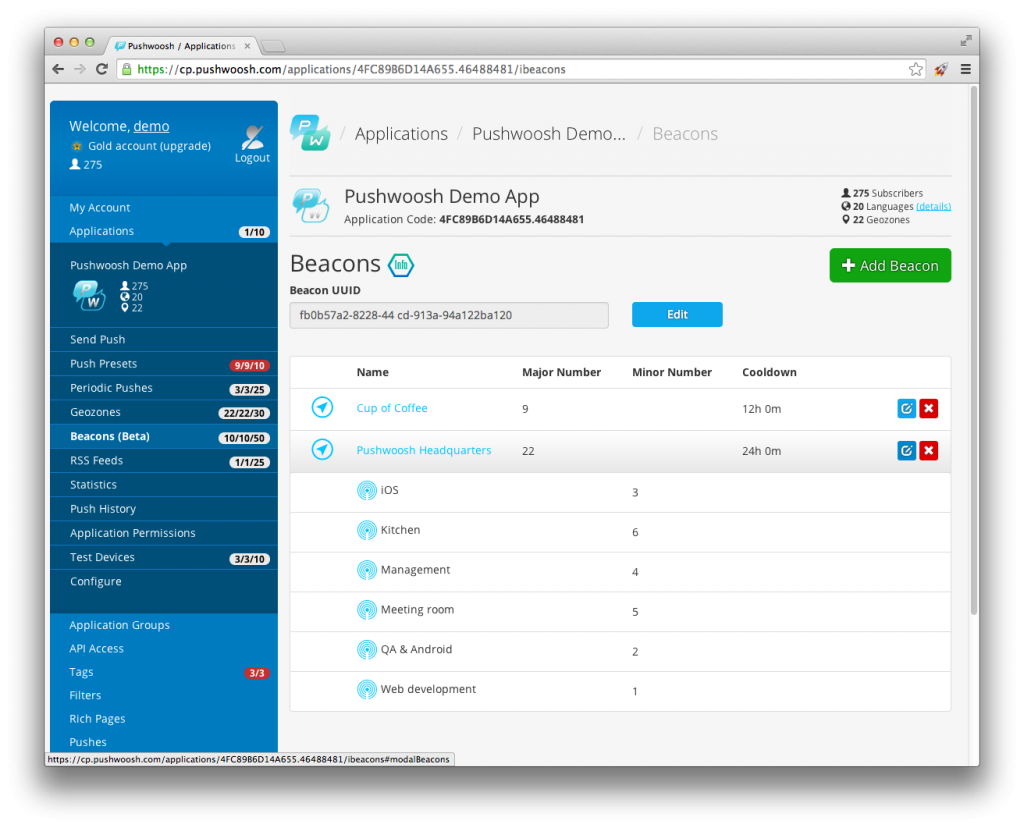Open Application Groups
The height and width of the screenshot is (828, 1024).
click(x=120, y=625)
